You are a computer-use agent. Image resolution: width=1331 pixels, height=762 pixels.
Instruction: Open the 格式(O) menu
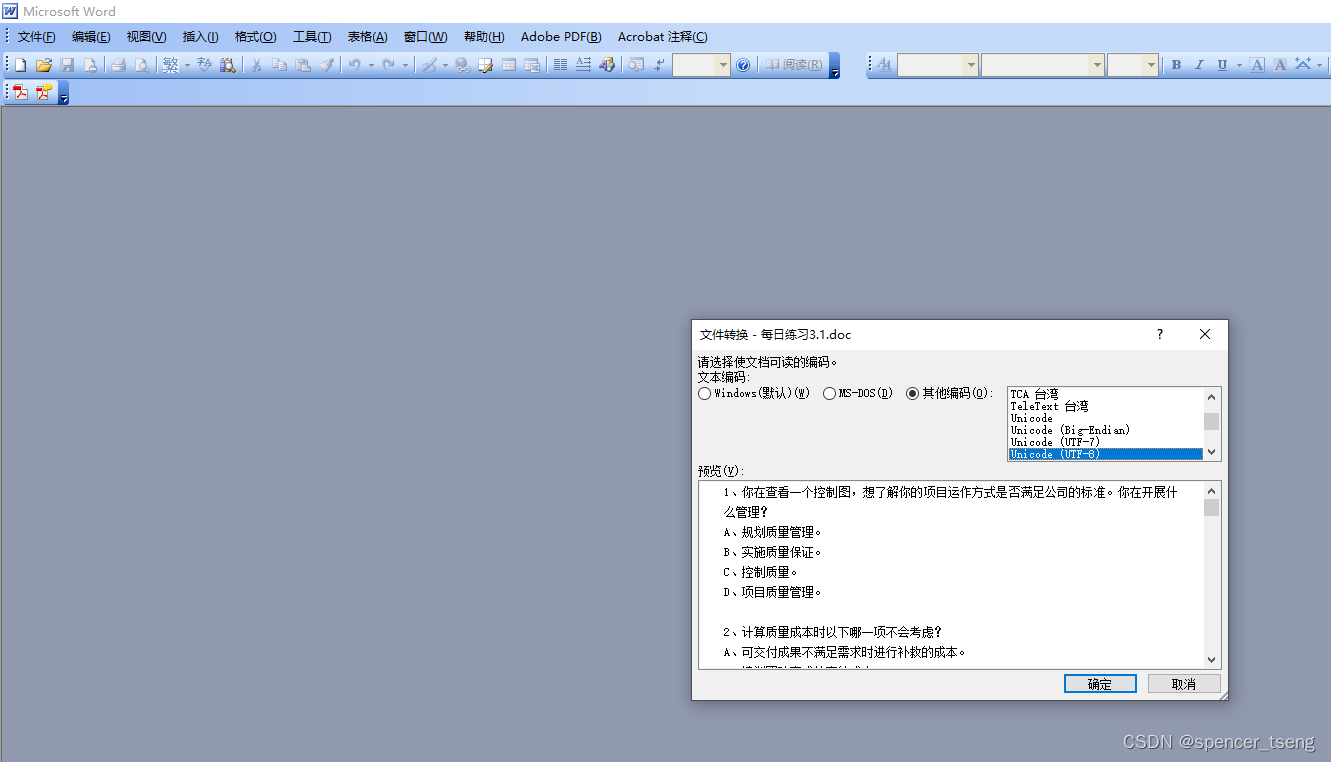pyautogui.click(x=255, y=36)
